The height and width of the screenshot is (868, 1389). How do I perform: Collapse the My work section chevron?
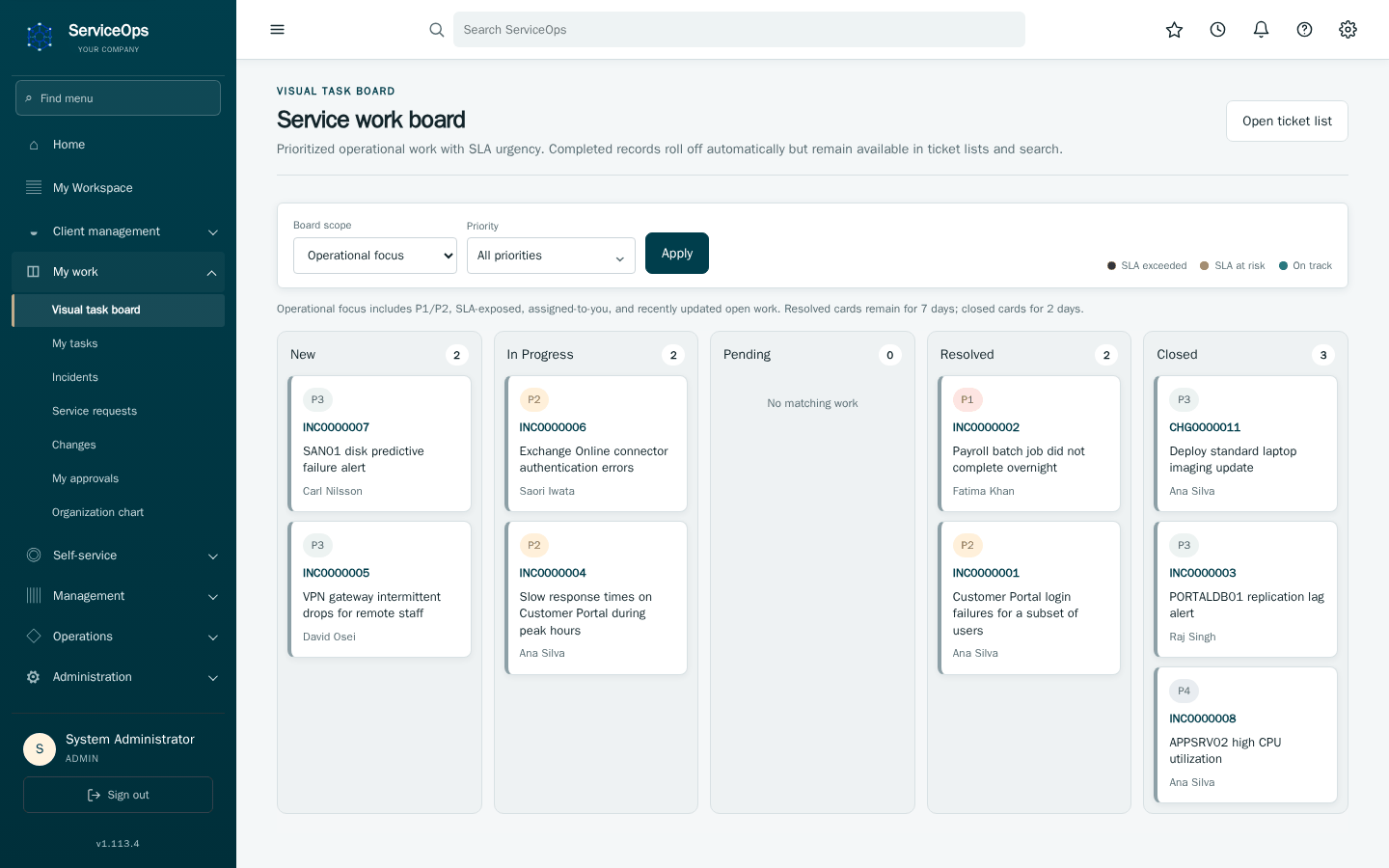212,273
